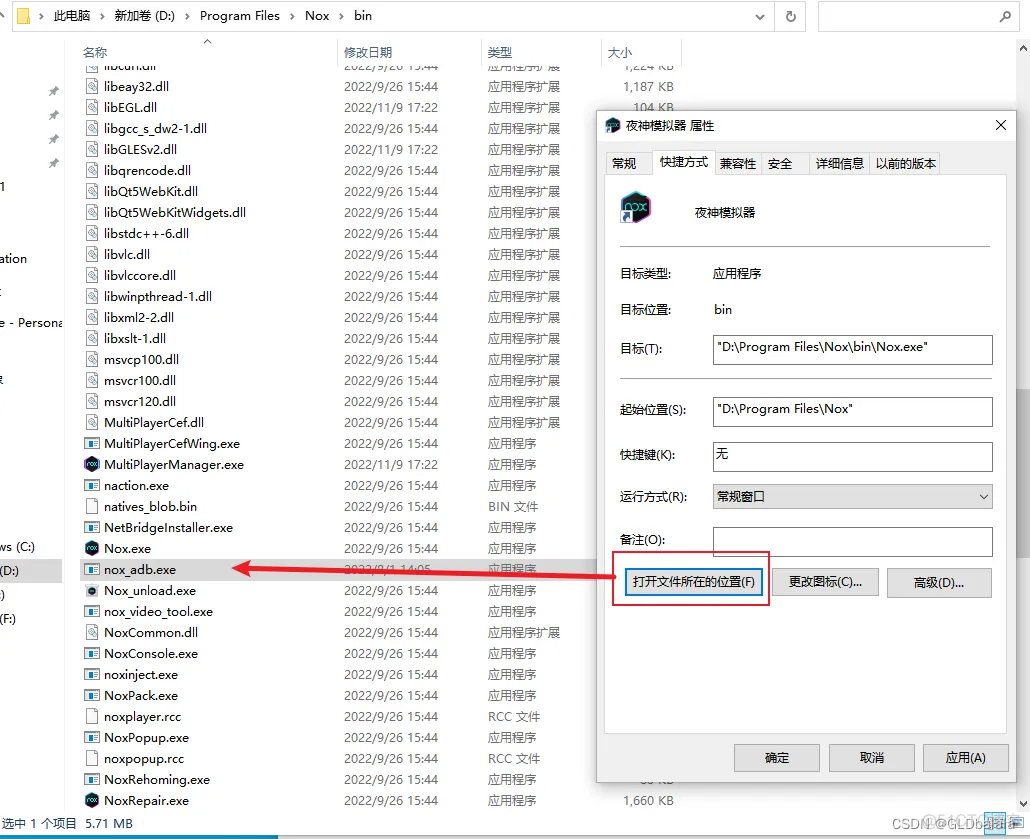Screen dimensions: 1030x839
Task: Click the msvcp100.dll file icon
Action: point(92,359)
